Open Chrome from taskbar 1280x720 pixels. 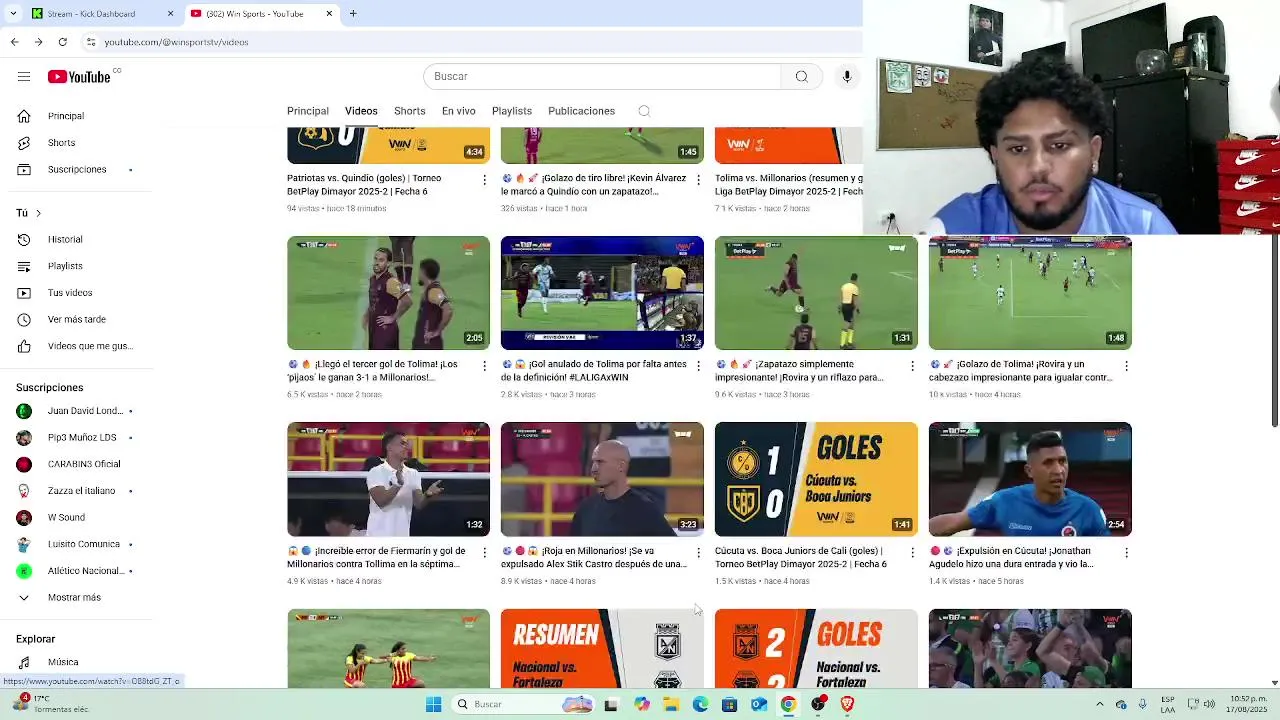[789, 705]
